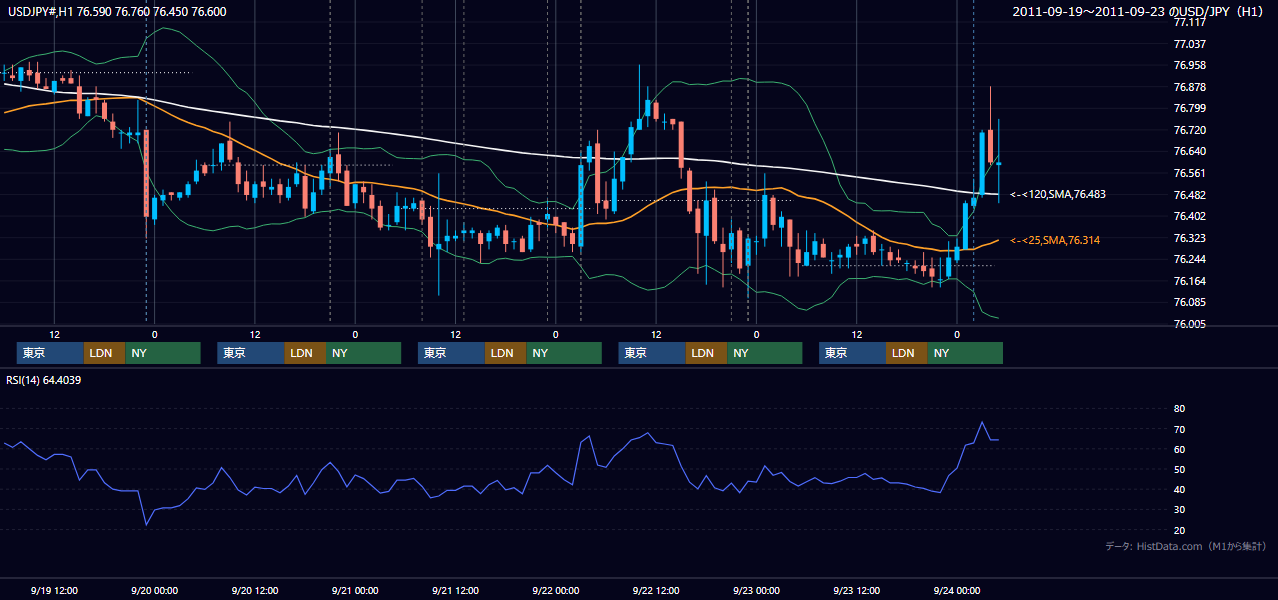Click RSI scale value 60
The image size is (1278, 600).
click(1179, 449)
